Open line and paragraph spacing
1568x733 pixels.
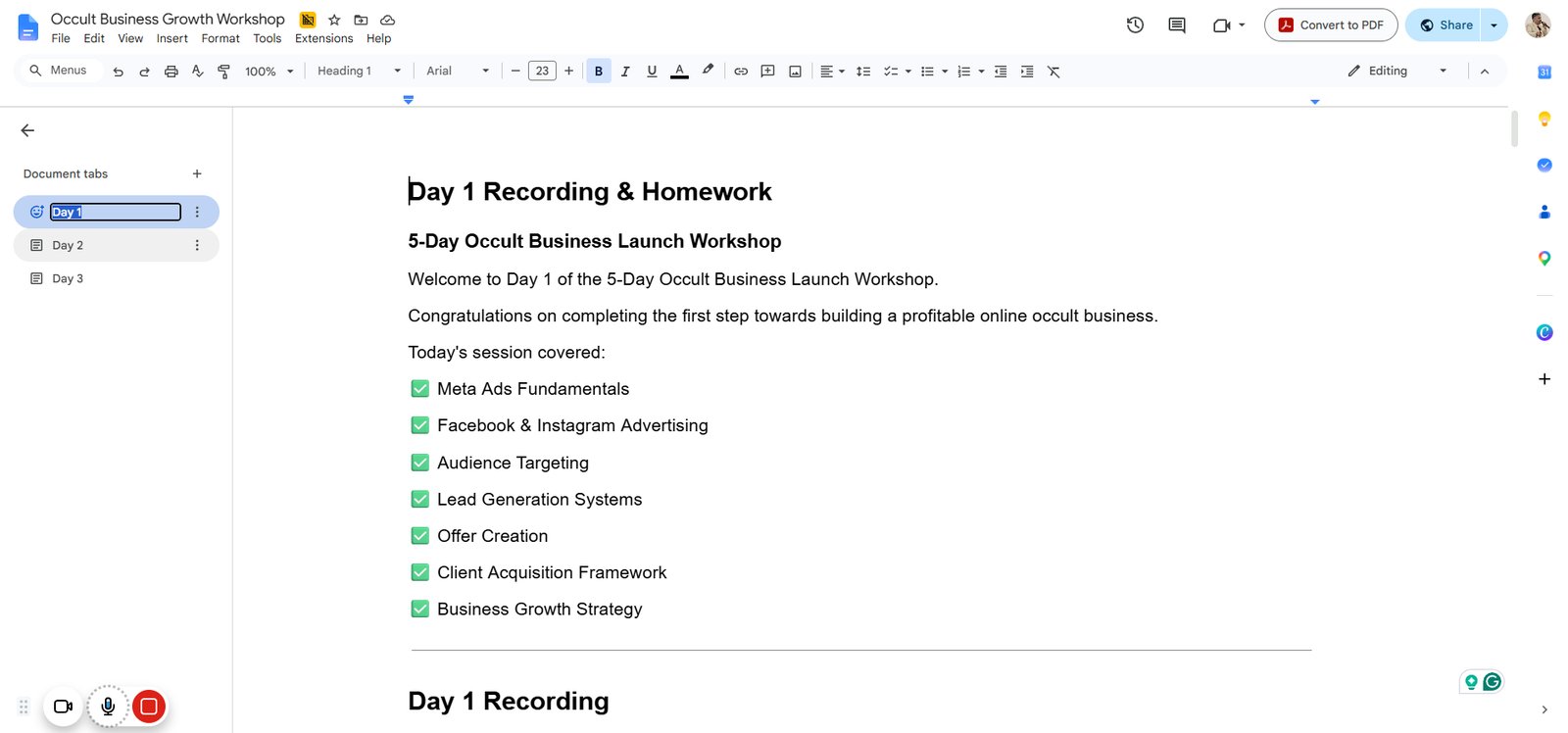863,72
